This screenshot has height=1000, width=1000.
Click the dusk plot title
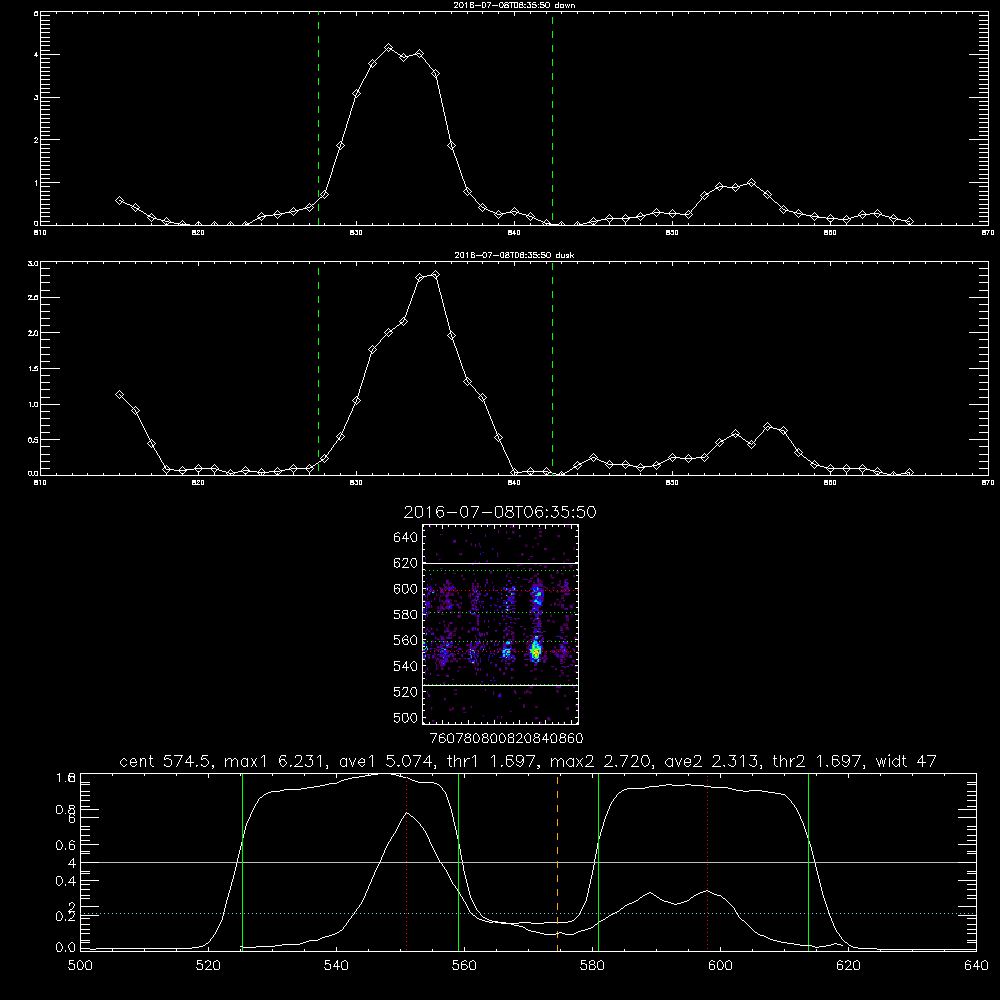pyautogui.click(x=514, y=255)
